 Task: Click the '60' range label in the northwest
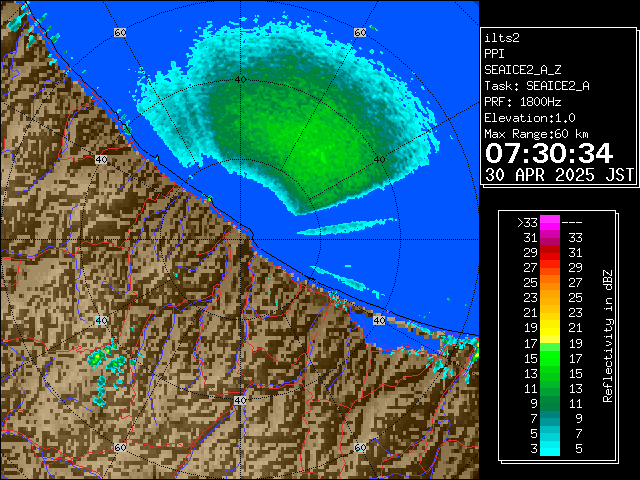pos(120,32)
